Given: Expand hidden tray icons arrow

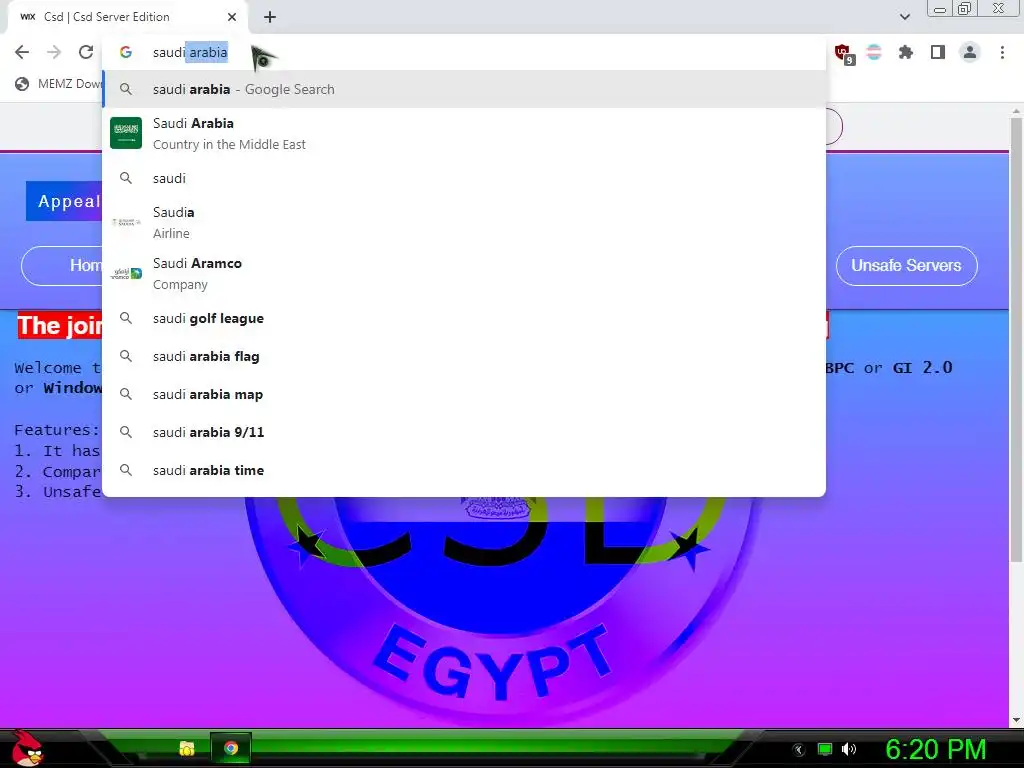Looking at the screenshot, I should [799, 750].
